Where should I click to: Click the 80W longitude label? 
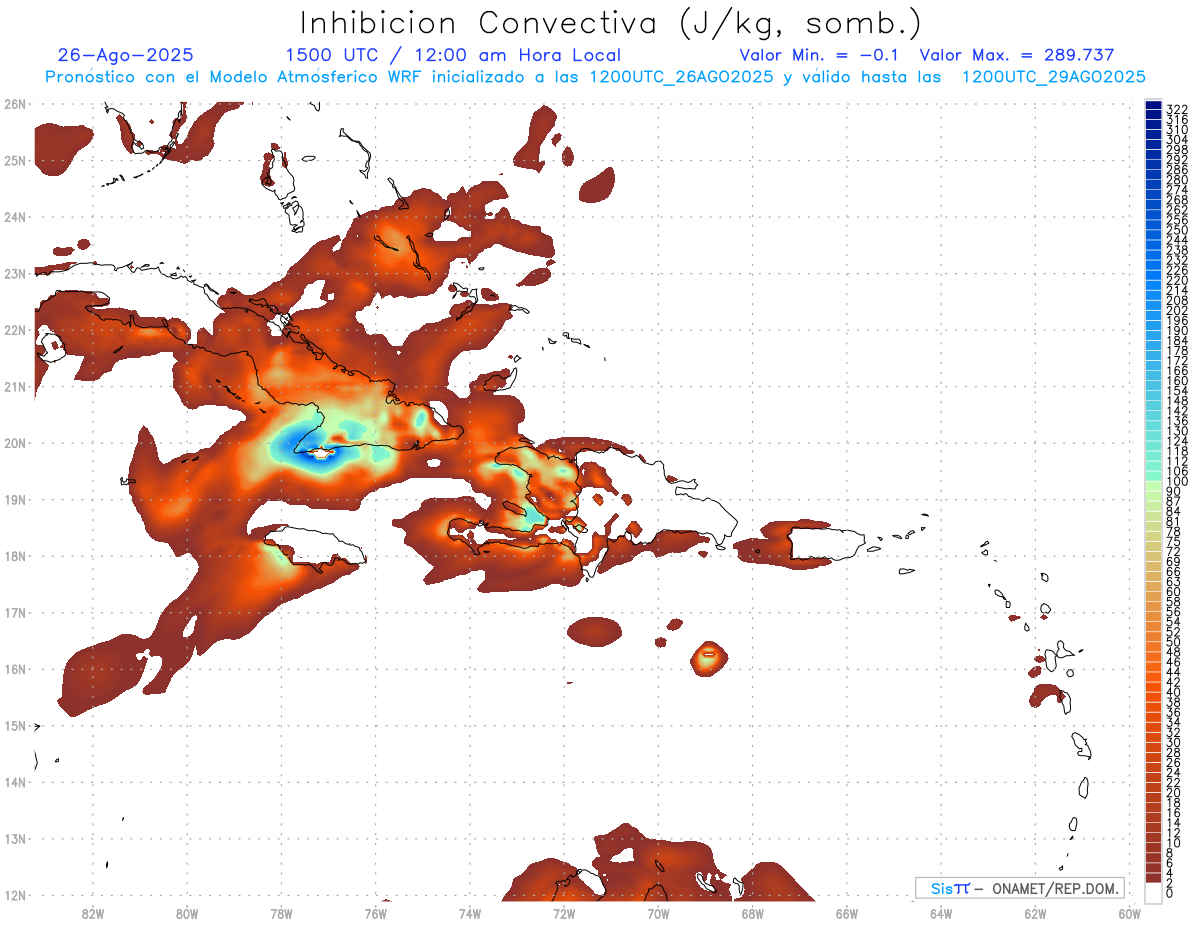click(x=187, y=913)
